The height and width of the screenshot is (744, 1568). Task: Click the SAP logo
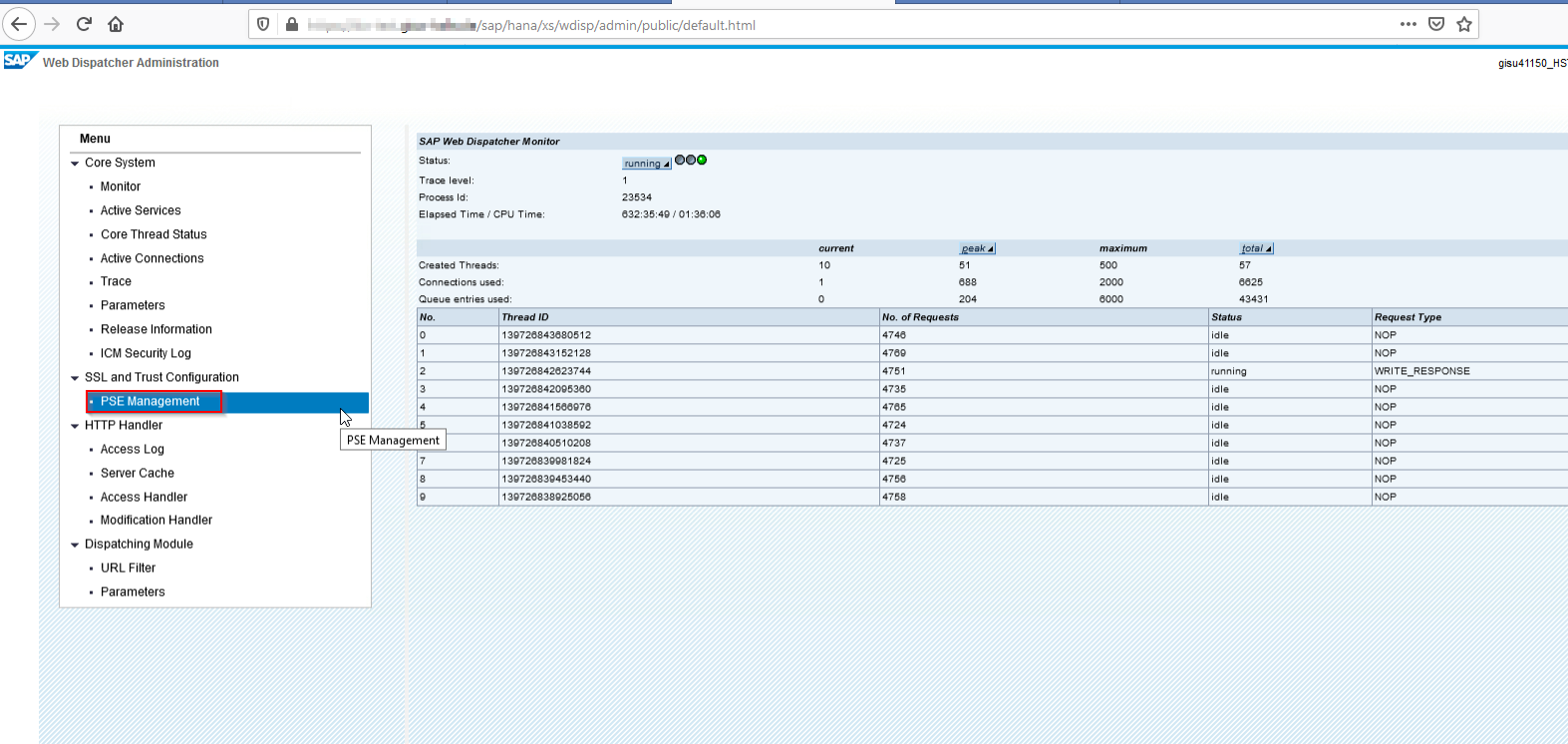click(x=19, y=61)
